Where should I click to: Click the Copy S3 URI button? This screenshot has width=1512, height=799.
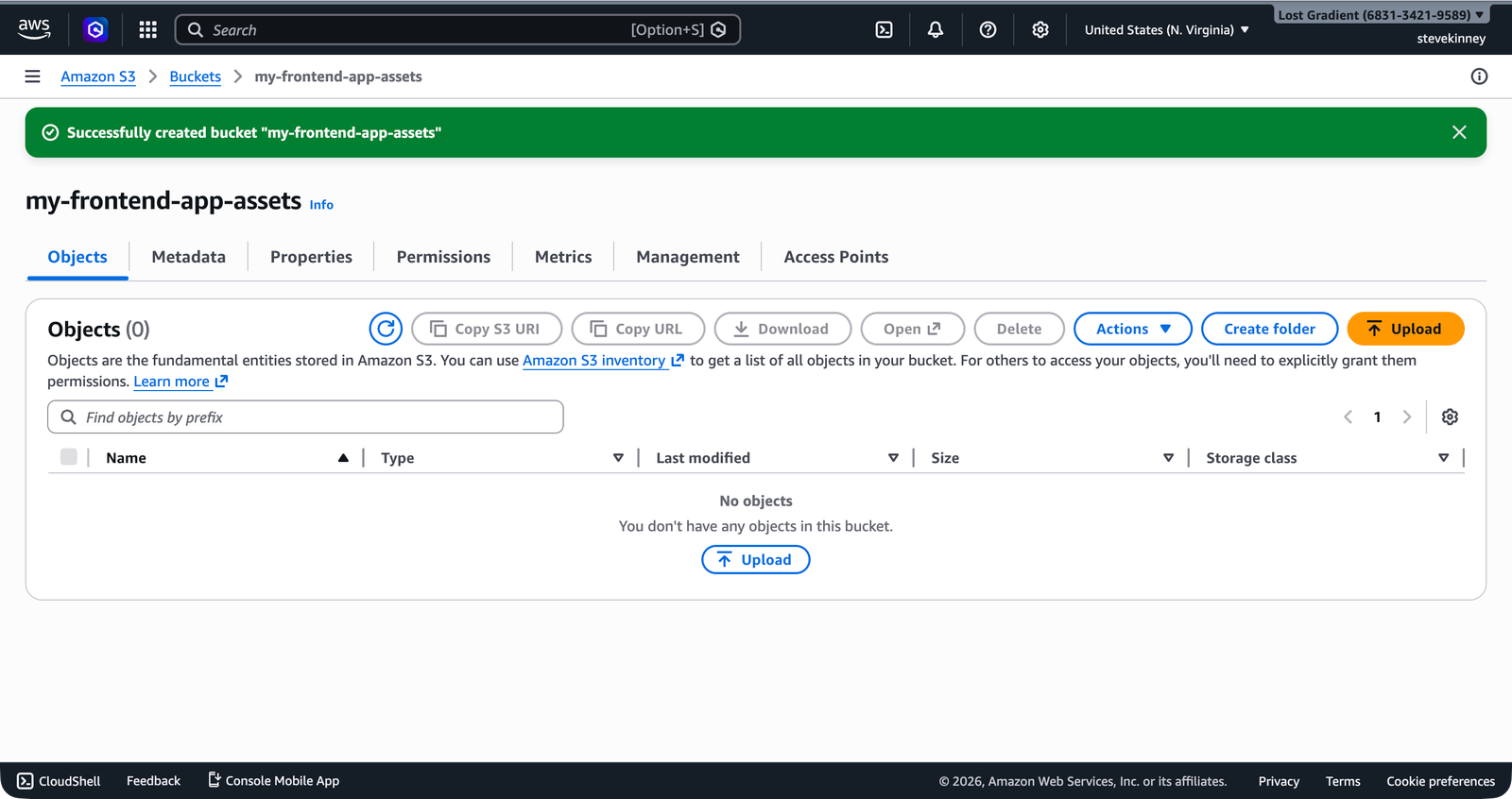point(487,329)
